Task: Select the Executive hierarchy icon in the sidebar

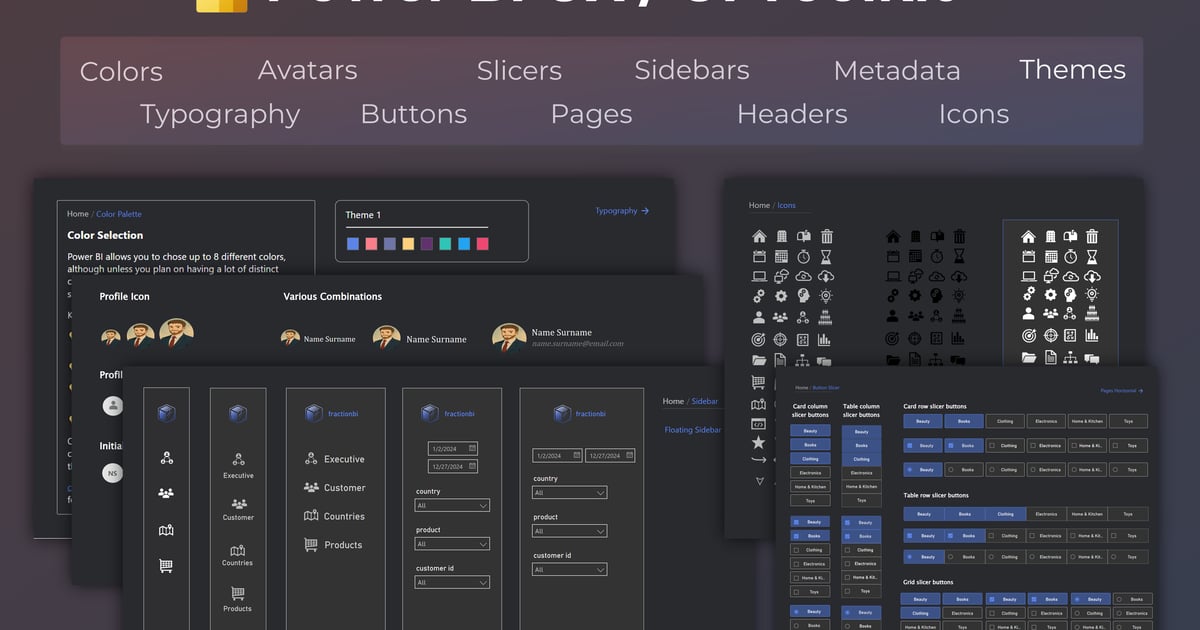Action: (x=238, y=459)
